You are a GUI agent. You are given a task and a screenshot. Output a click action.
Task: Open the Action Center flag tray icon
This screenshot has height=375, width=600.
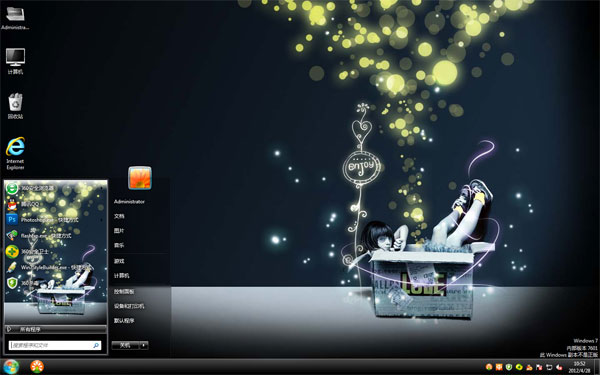click(539, 367)
